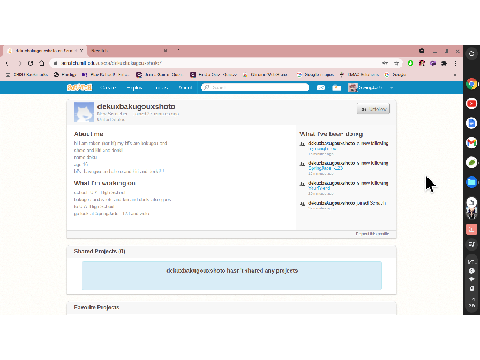Image resolution: width=480 pixels, height=360 pixels.
Task: Click the report this profile link
Action: click(372, 234)
